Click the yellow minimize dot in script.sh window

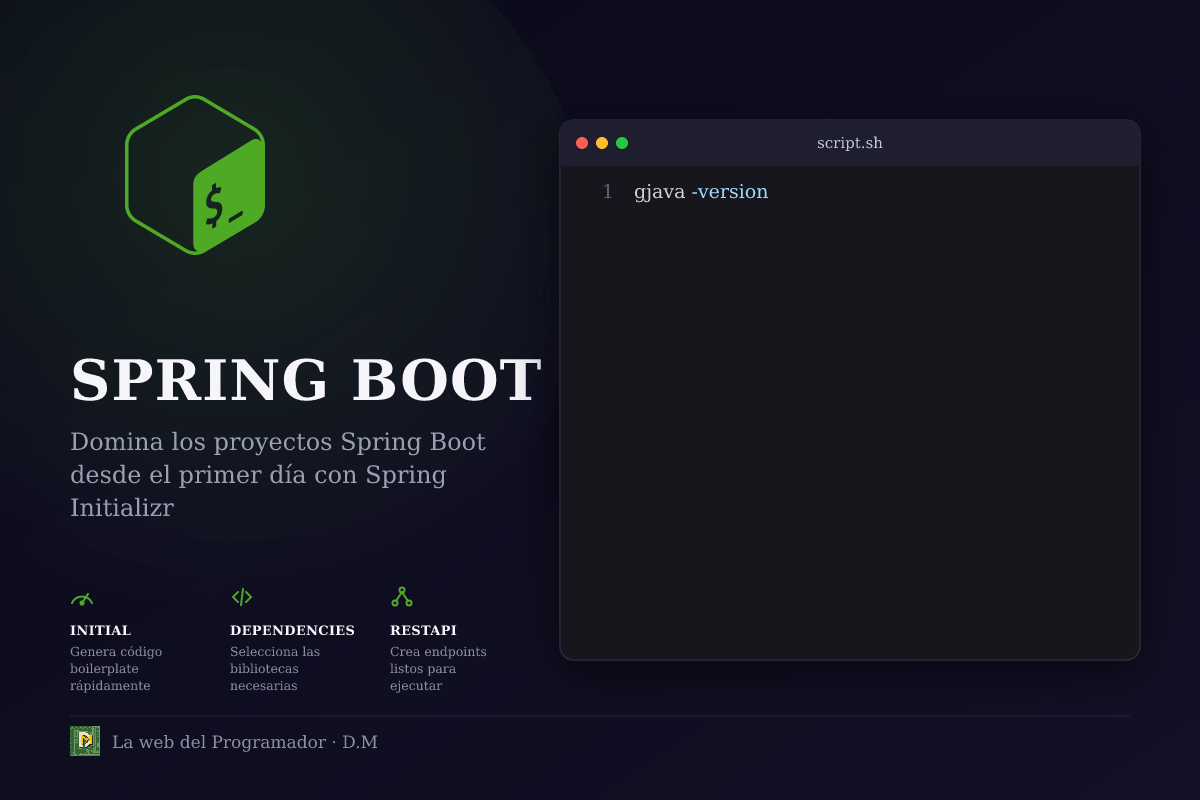[602, 143]
